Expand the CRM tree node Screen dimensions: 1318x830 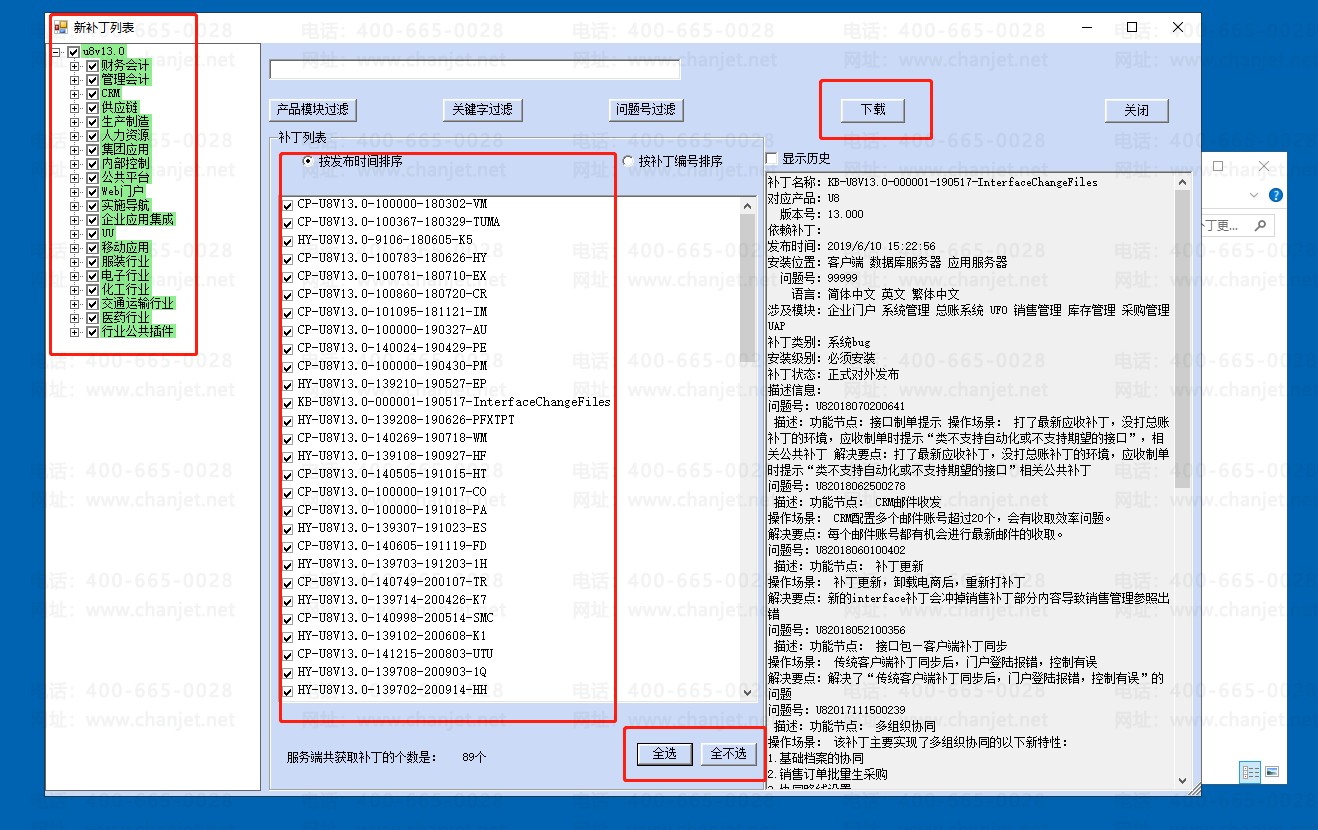(x=75, y=94)
